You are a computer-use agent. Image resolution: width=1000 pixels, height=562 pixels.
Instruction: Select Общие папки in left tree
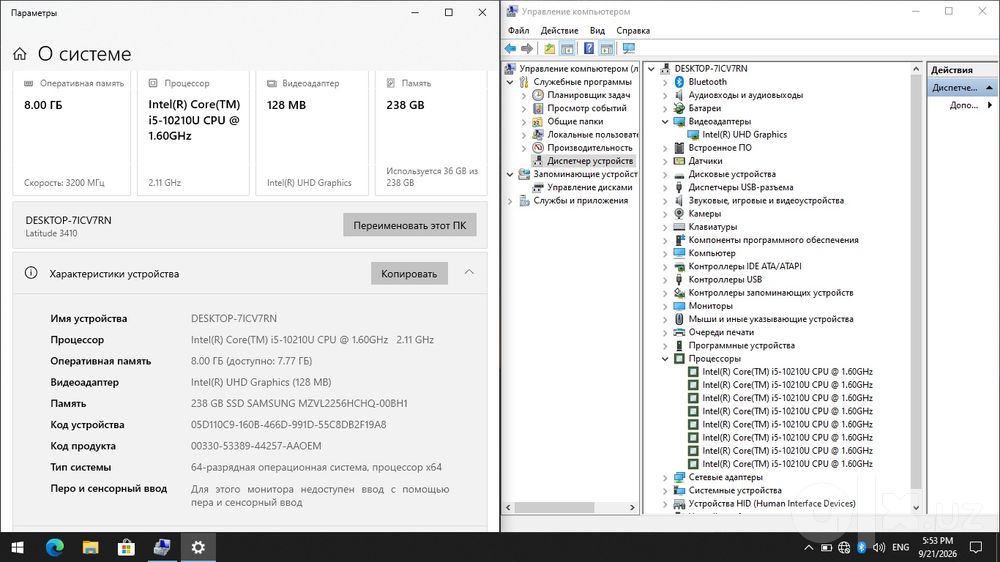575,122
